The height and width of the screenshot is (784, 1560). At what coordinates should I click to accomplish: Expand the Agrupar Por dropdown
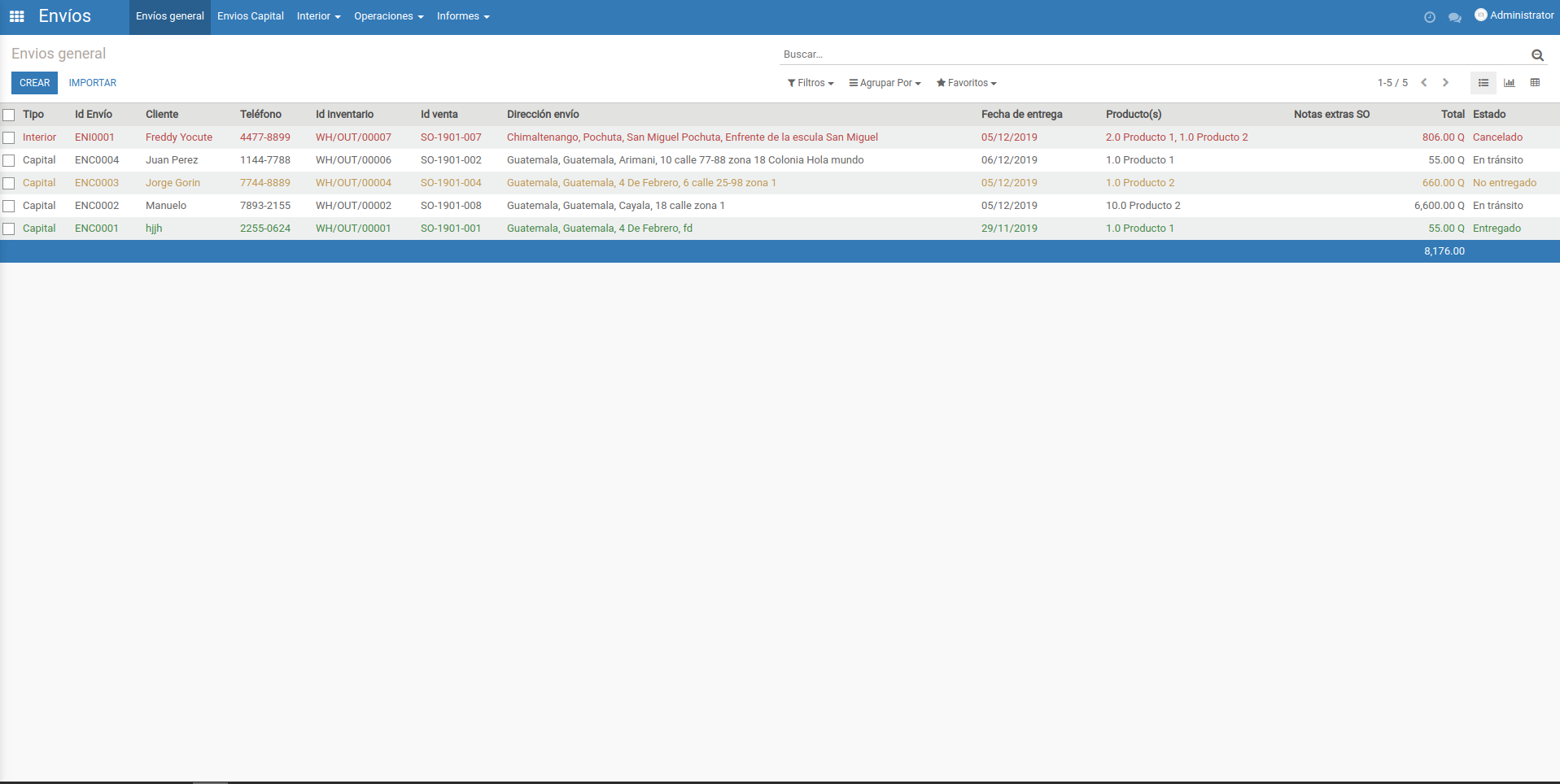(885, 83)
